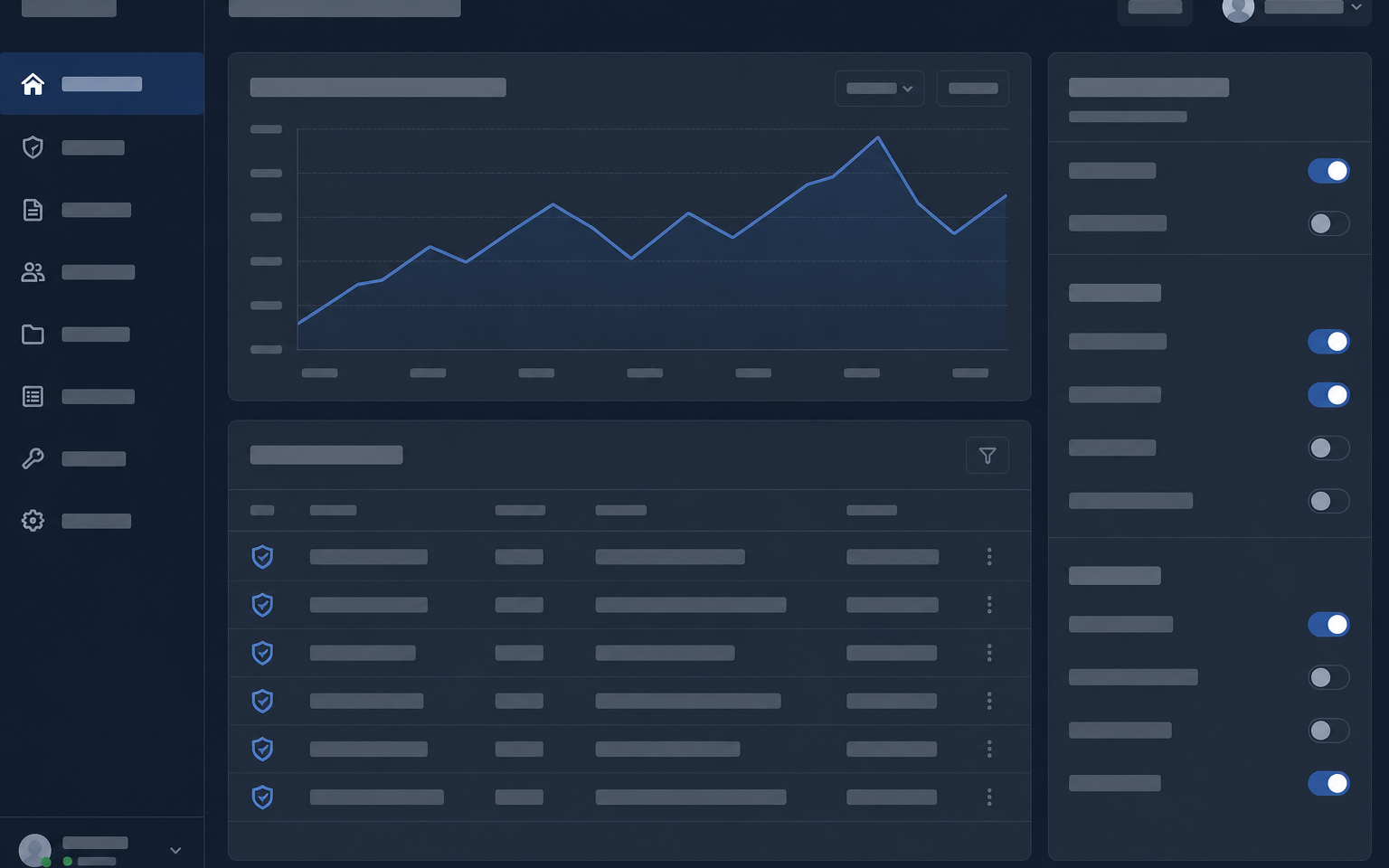This screenshot has width=1389, height=868.
Task: Click the button right of chart dropdown
Action: (973, 89)
